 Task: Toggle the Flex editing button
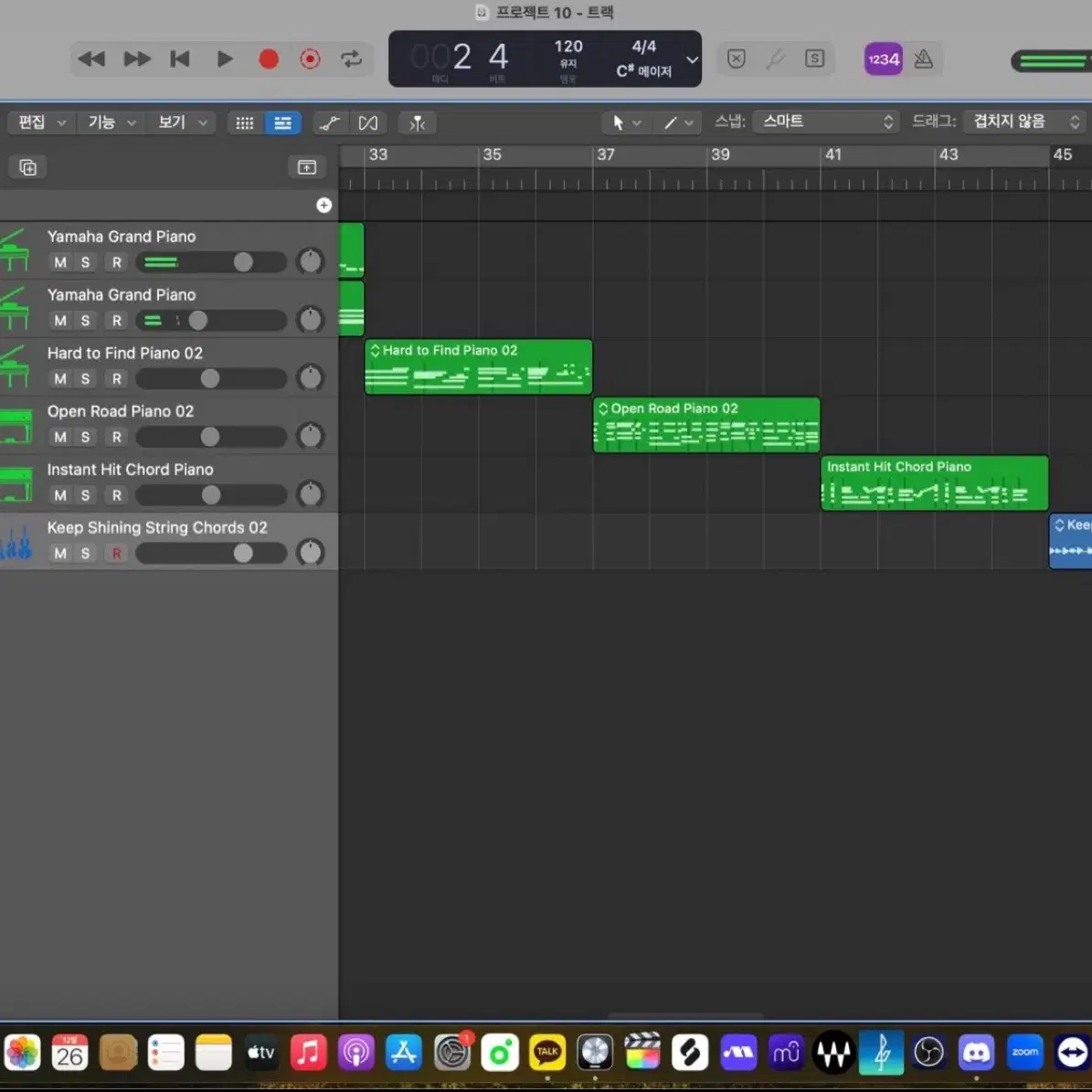click(367, 123)
